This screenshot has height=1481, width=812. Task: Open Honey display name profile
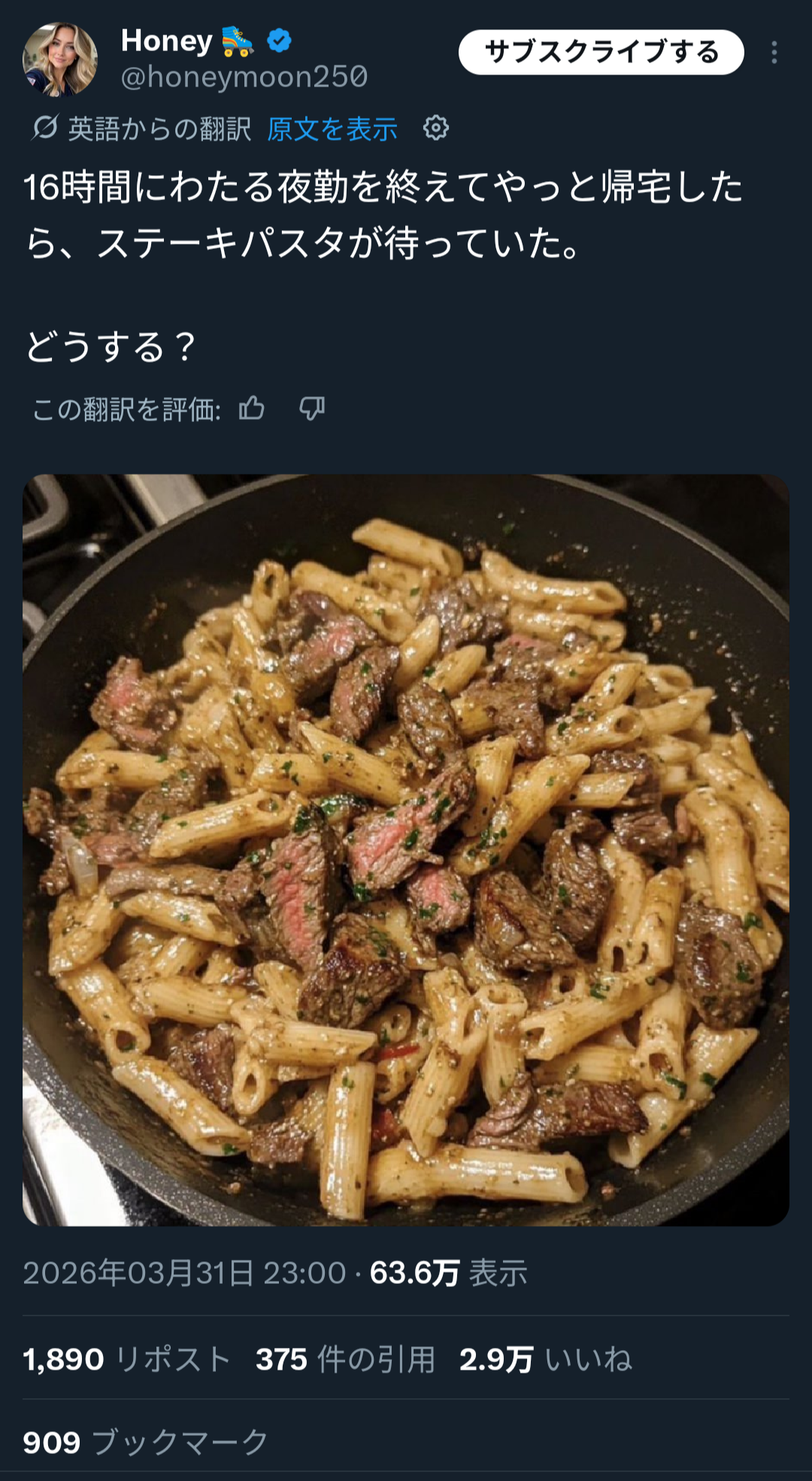(167, 41)
